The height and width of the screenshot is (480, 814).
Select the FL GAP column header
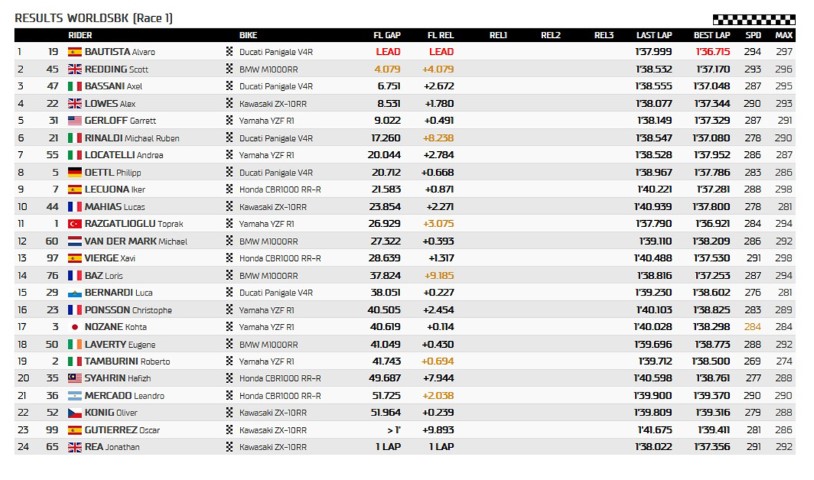(x=387, y=35)
